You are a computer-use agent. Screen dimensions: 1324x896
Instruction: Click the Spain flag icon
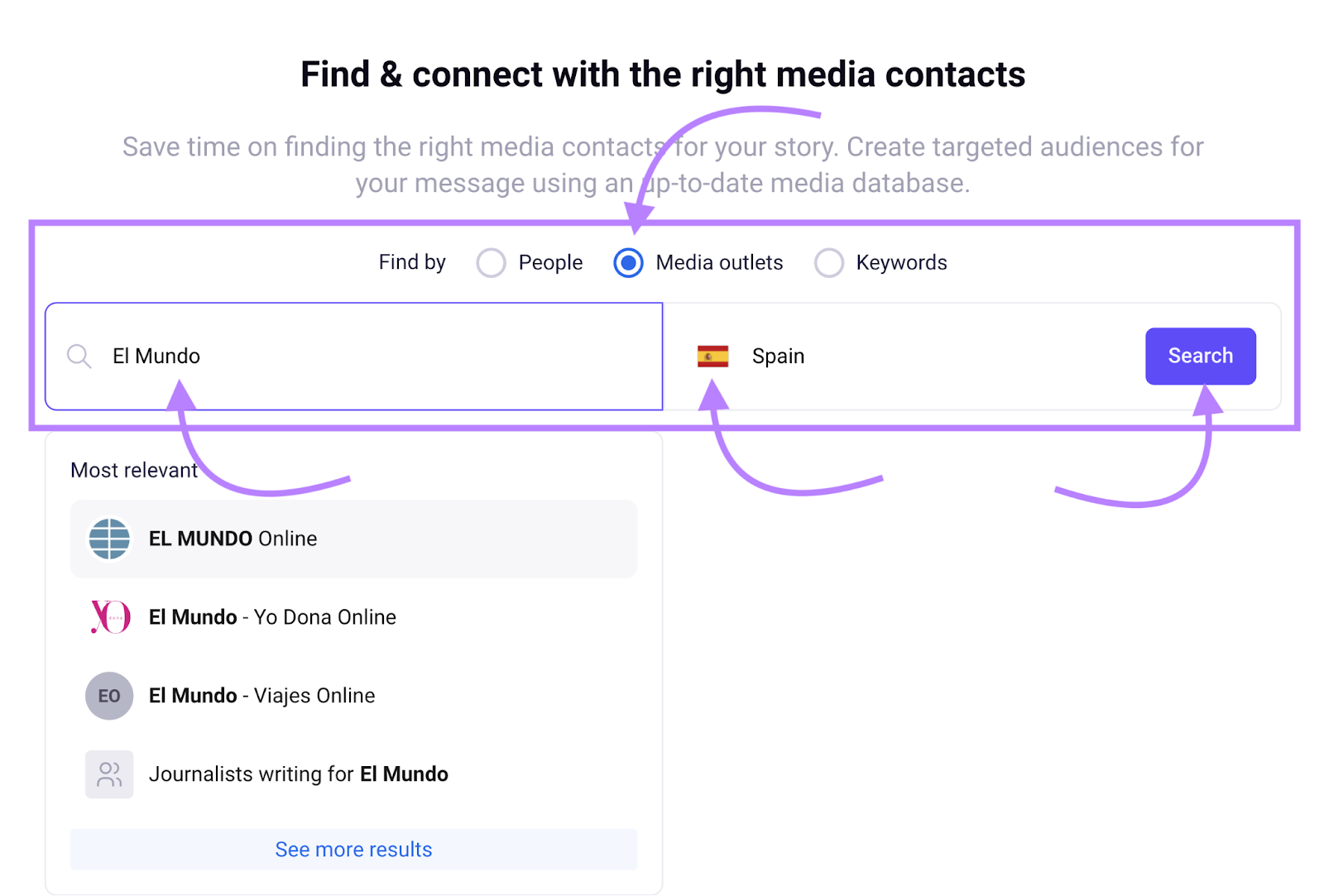pos(712,357)
